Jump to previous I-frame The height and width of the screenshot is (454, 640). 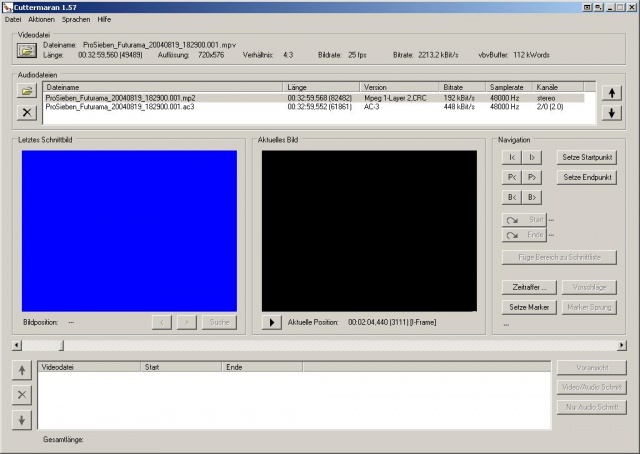click(512, 157)
